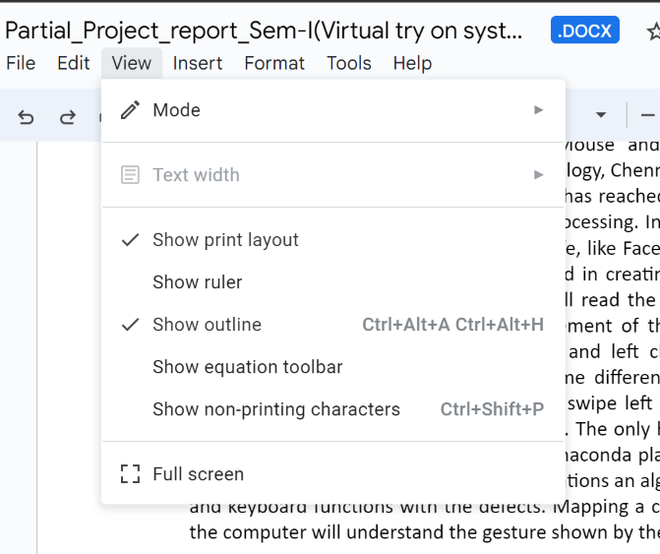Click the document title Partial_Project_report
Image resolution: width=660 pixels, height=554 pixels.
pyautogui.click(x=263, y=31)
